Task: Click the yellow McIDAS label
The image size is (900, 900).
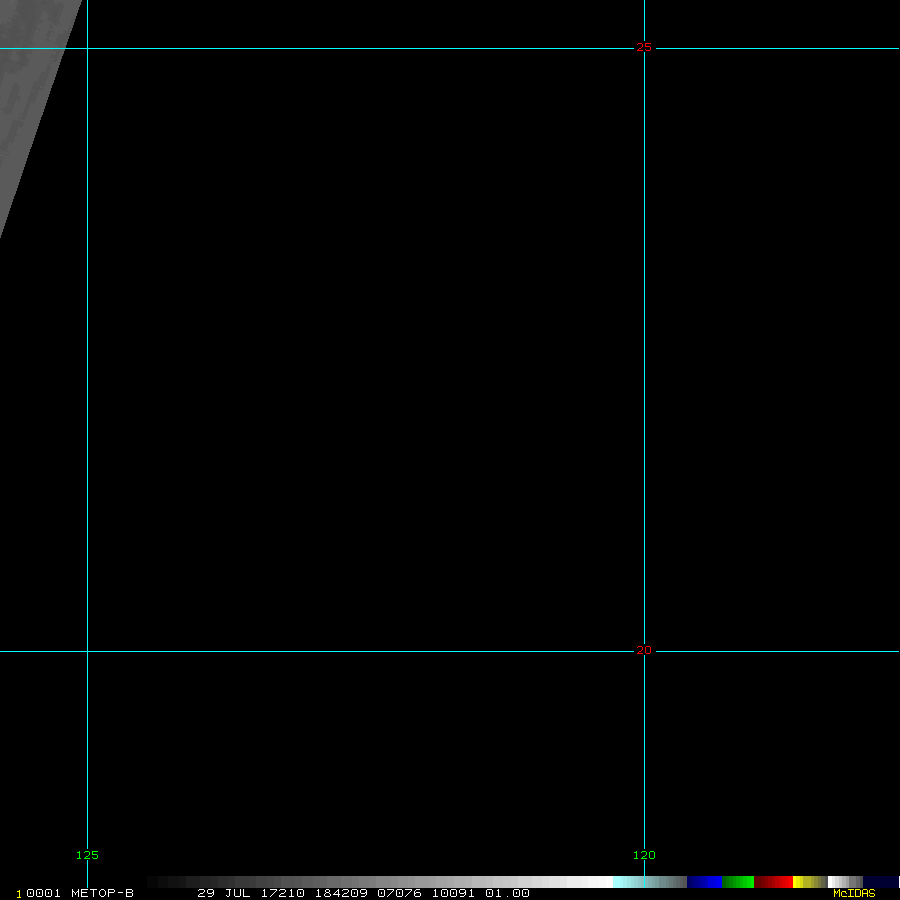Action: 854,893
